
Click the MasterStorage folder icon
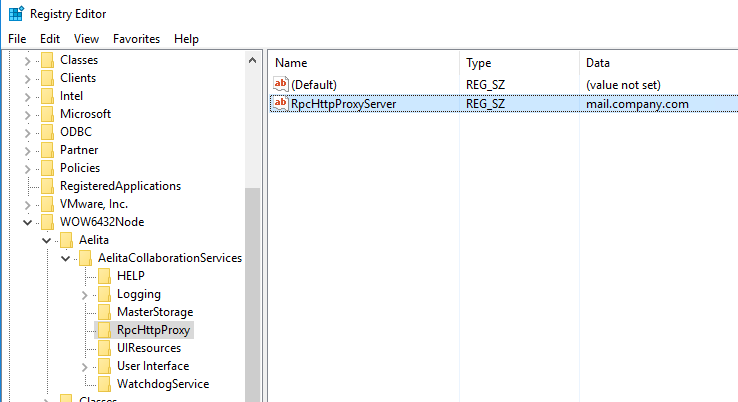tap(104, 312)
